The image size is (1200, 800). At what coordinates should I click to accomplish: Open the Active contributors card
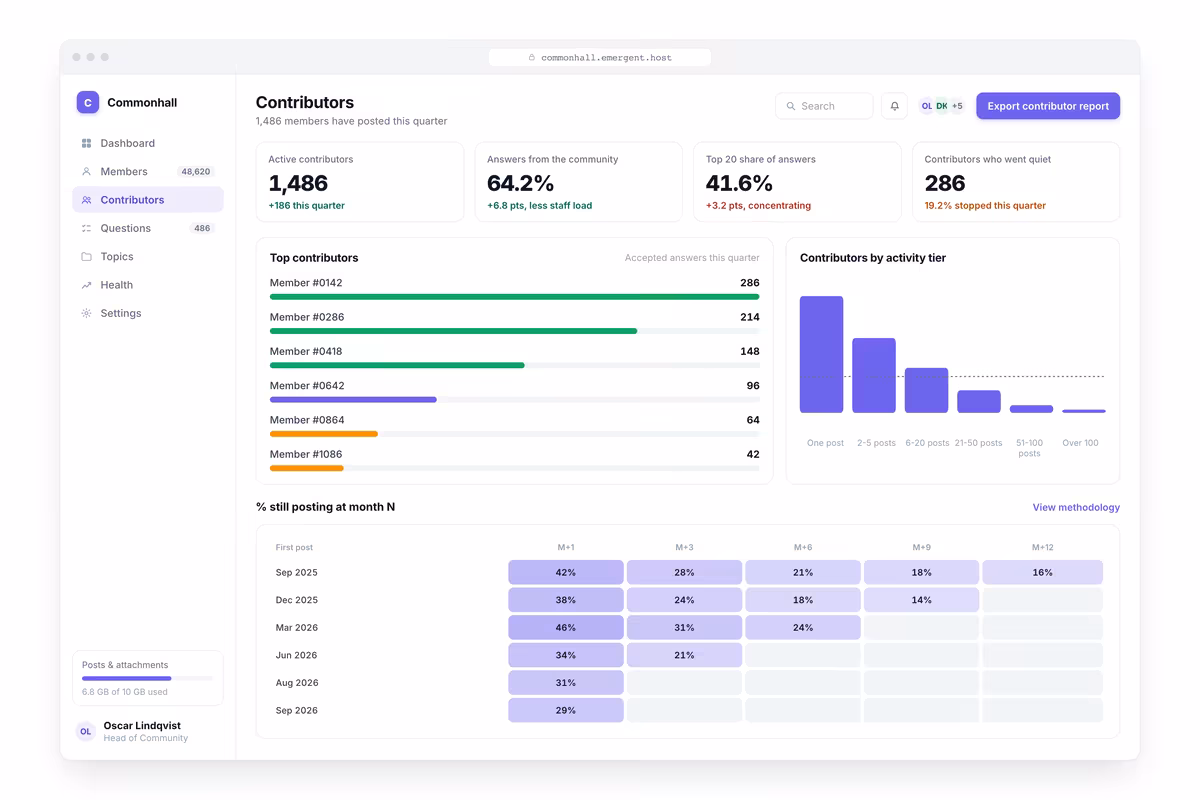click(360, 182)
